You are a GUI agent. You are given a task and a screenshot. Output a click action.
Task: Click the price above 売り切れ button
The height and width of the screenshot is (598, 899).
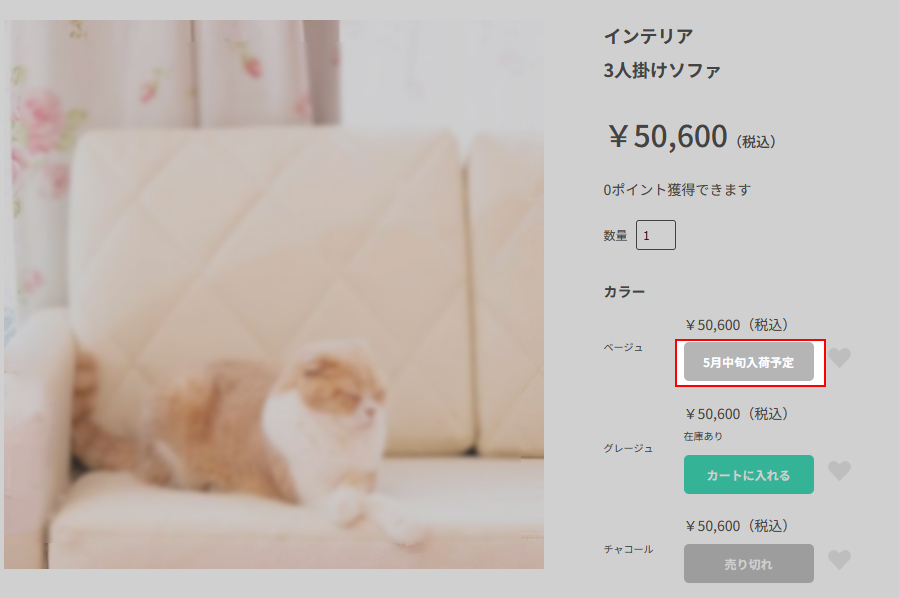(x=737, y=526)
